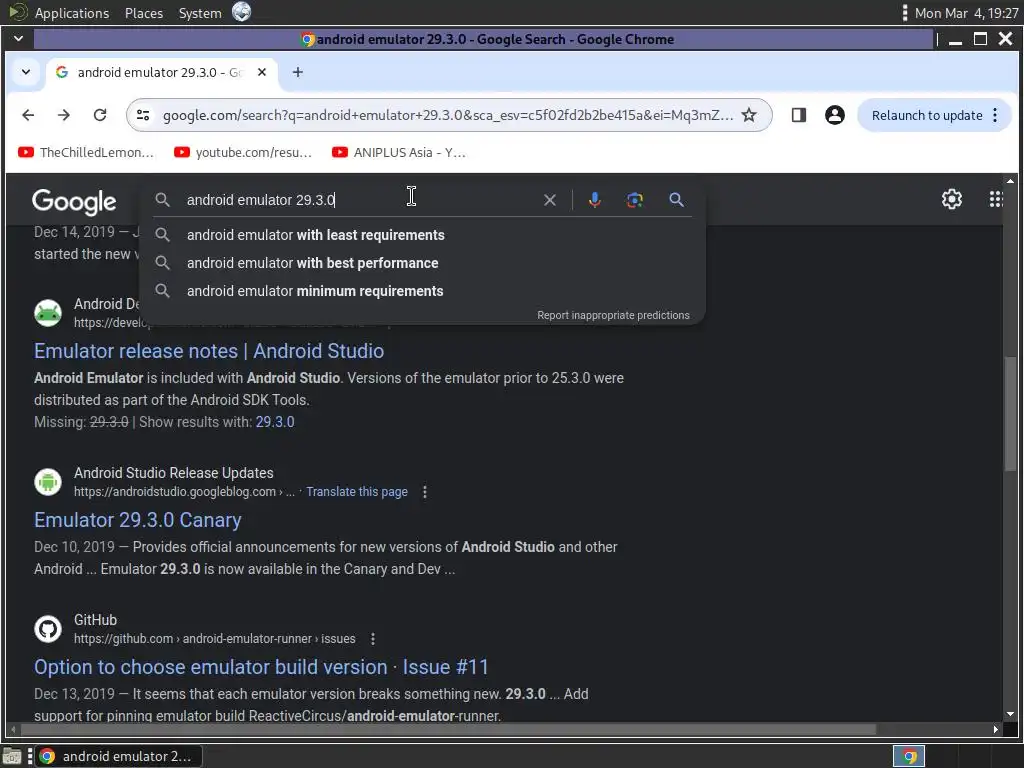Search by image with Google Lens
This screenshot has width=1024, height=768.
(x=635, y=200)
